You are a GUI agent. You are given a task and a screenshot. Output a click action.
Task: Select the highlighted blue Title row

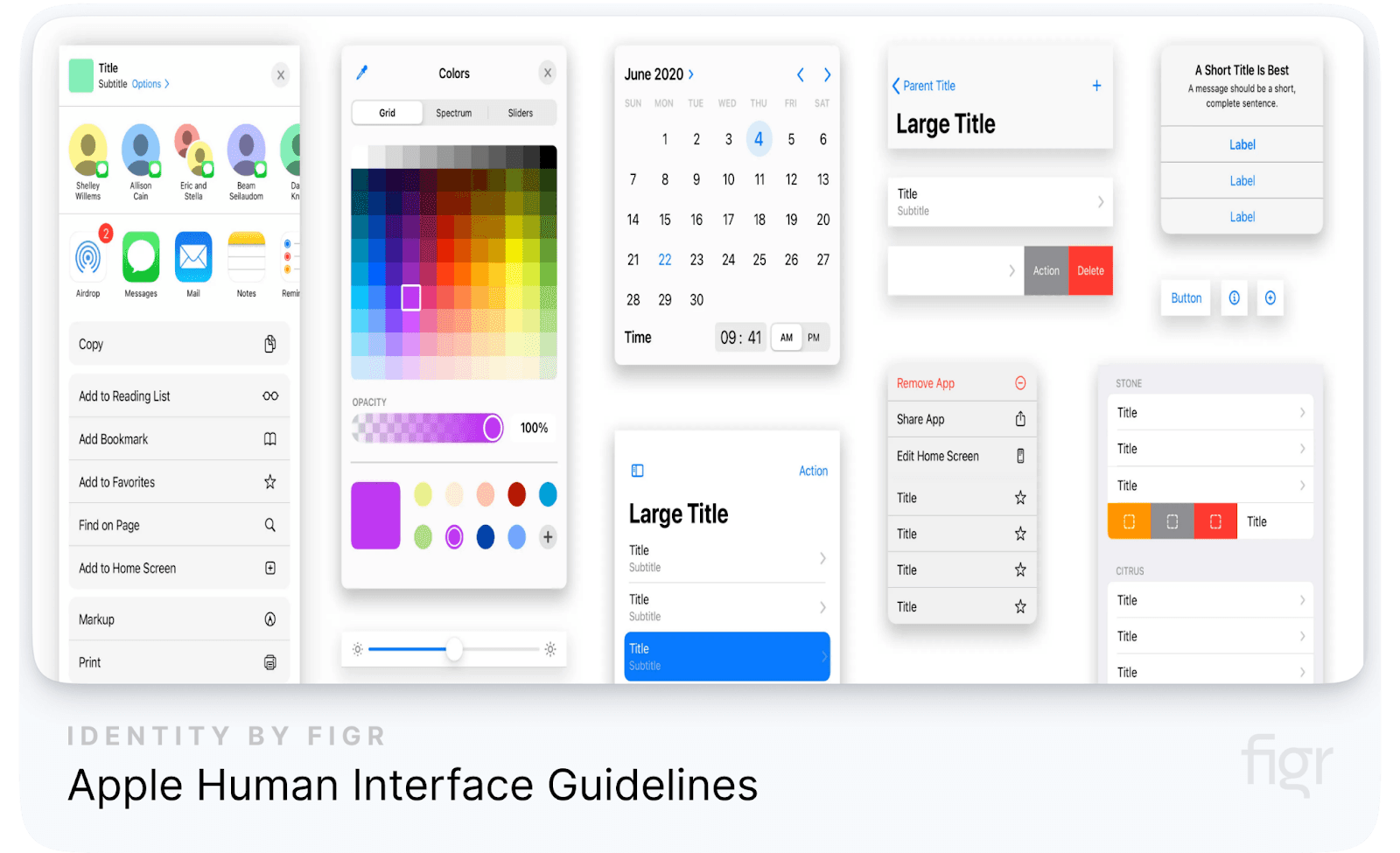click(727, 656)
